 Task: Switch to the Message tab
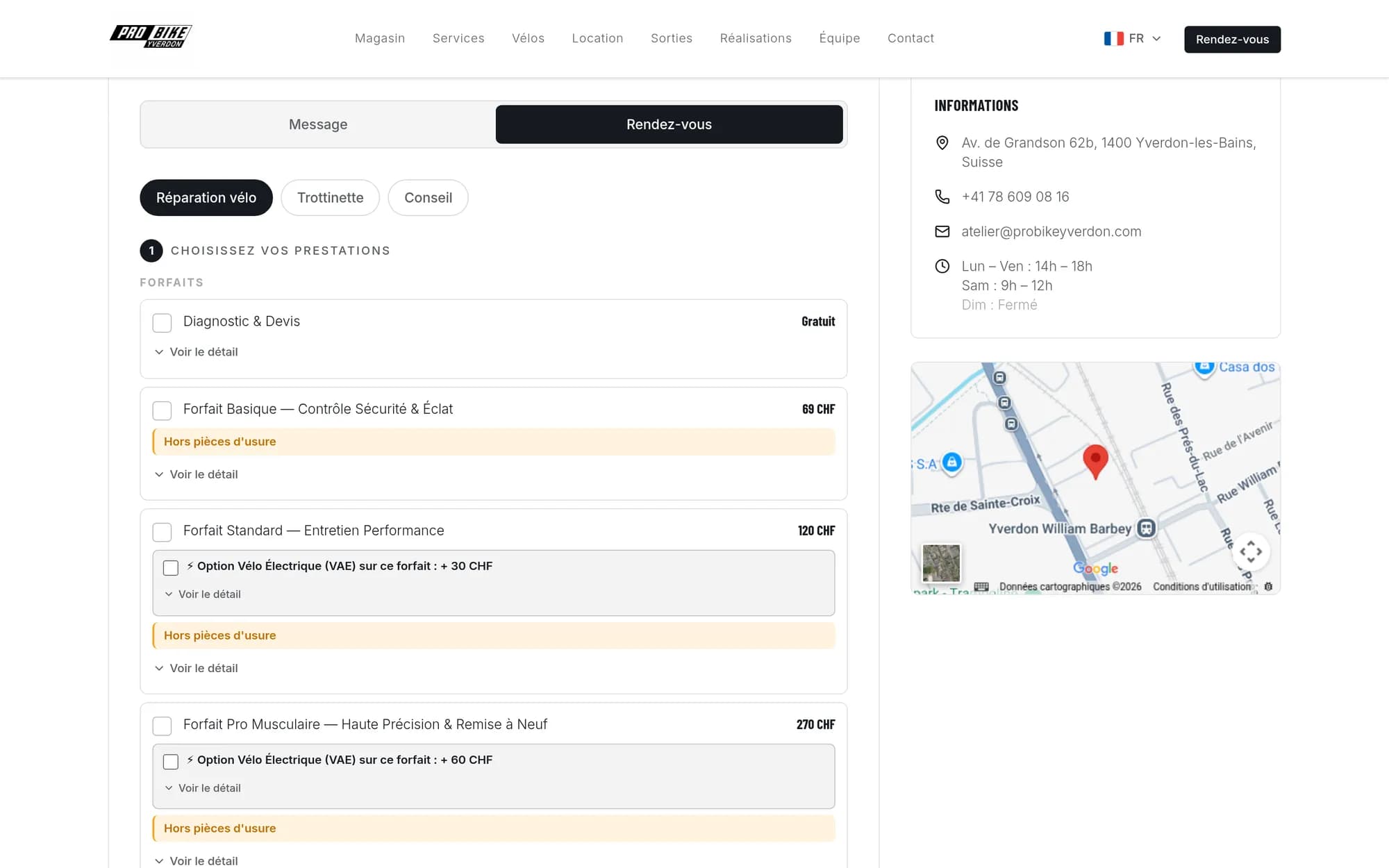[318, 124]
